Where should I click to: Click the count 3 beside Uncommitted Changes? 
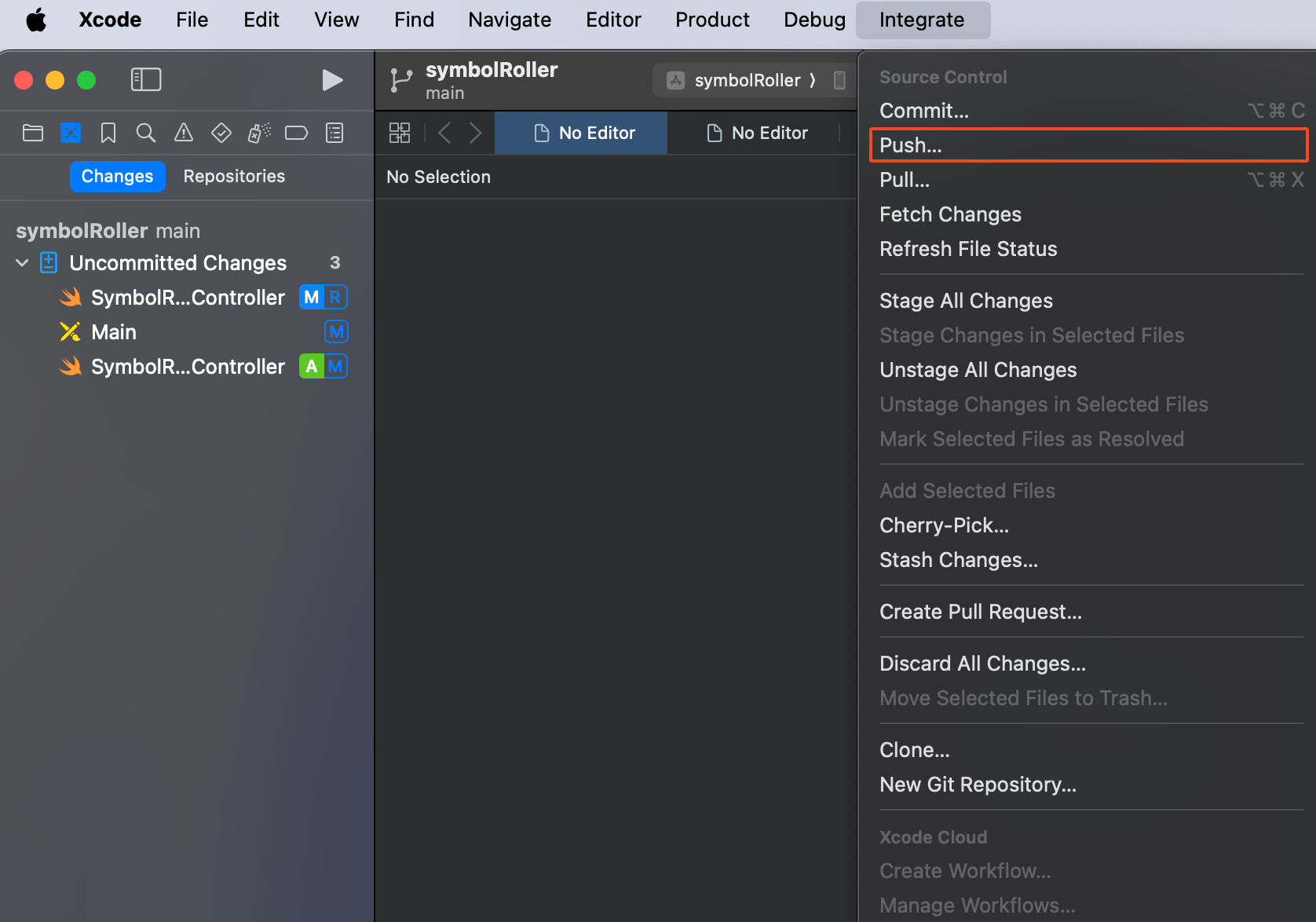pyautogui.click(x=335, y=263)
